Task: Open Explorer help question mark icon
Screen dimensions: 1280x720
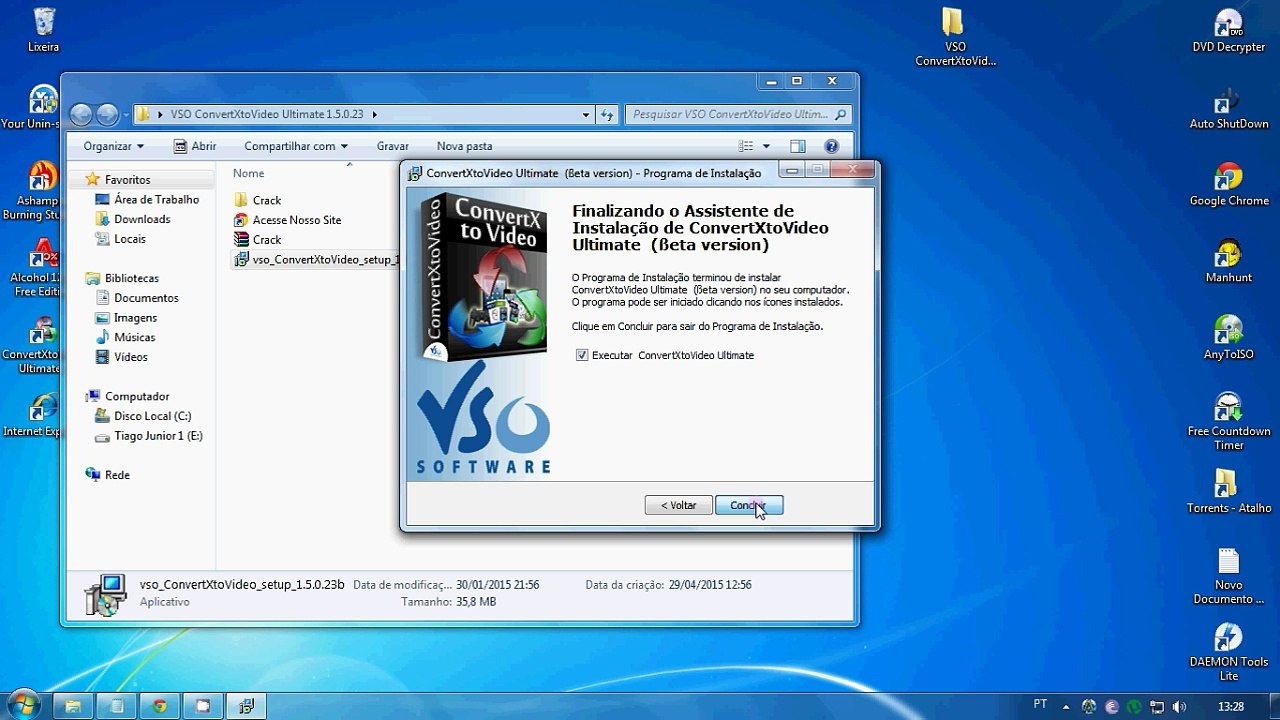Action: (831, 146)
